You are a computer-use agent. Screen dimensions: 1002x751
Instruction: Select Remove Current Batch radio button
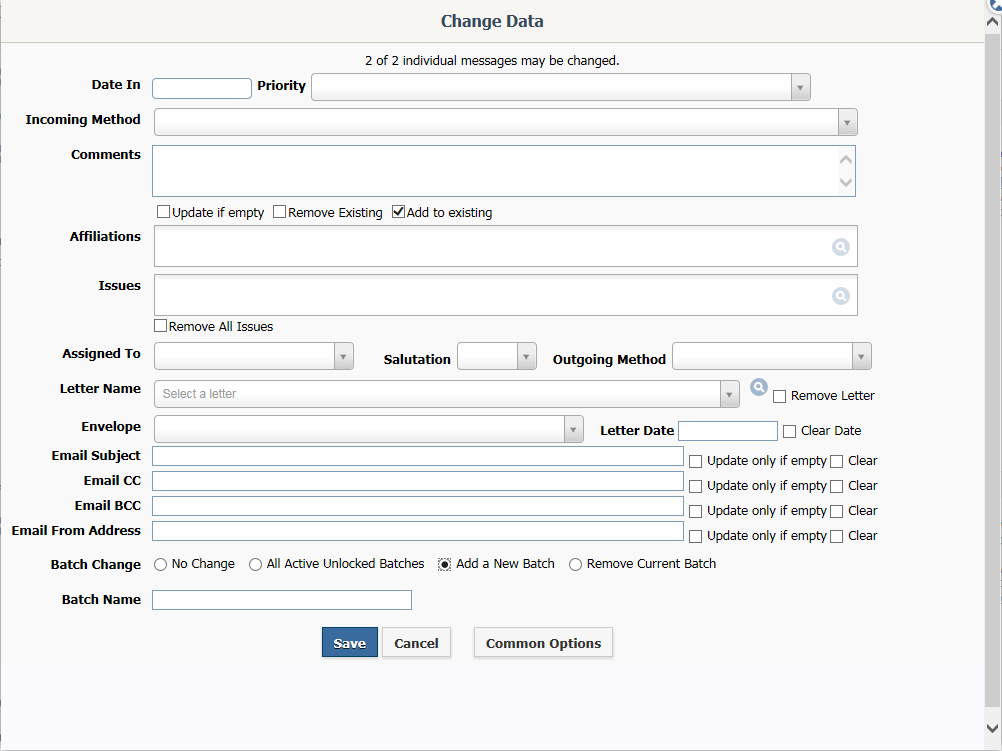575,564
